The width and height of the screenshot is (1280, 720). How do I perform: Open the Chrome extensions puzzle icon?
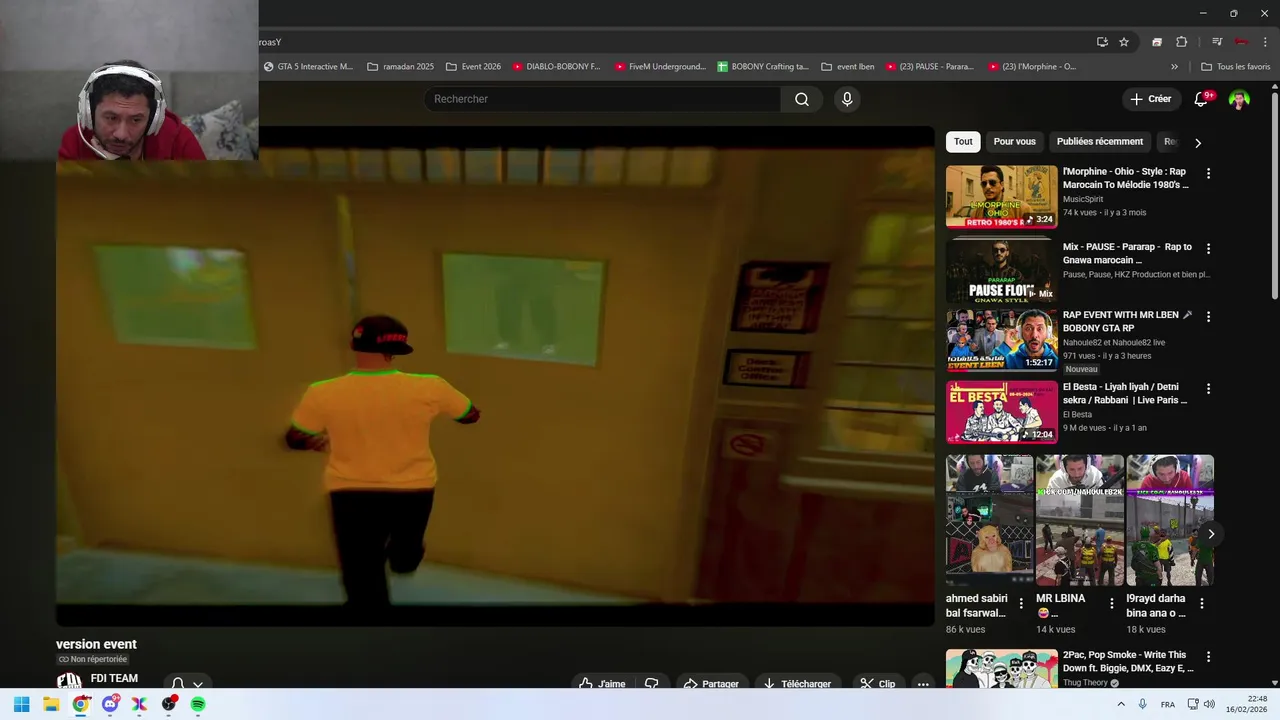pos(1181,42)
